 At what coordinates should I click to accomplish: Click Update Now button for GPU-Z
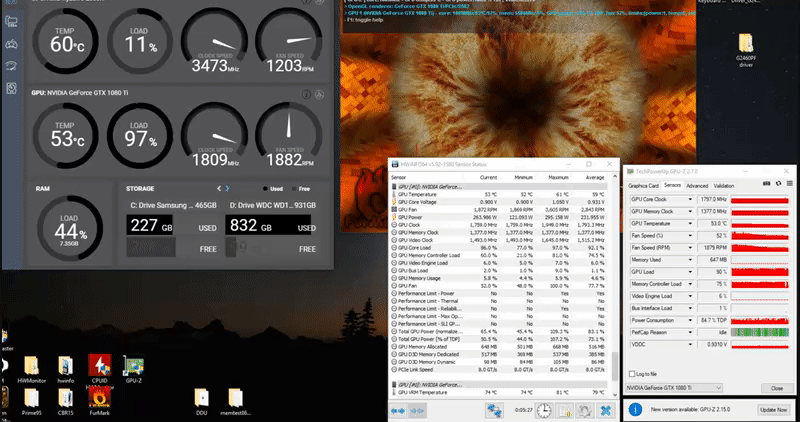[773, 410]
